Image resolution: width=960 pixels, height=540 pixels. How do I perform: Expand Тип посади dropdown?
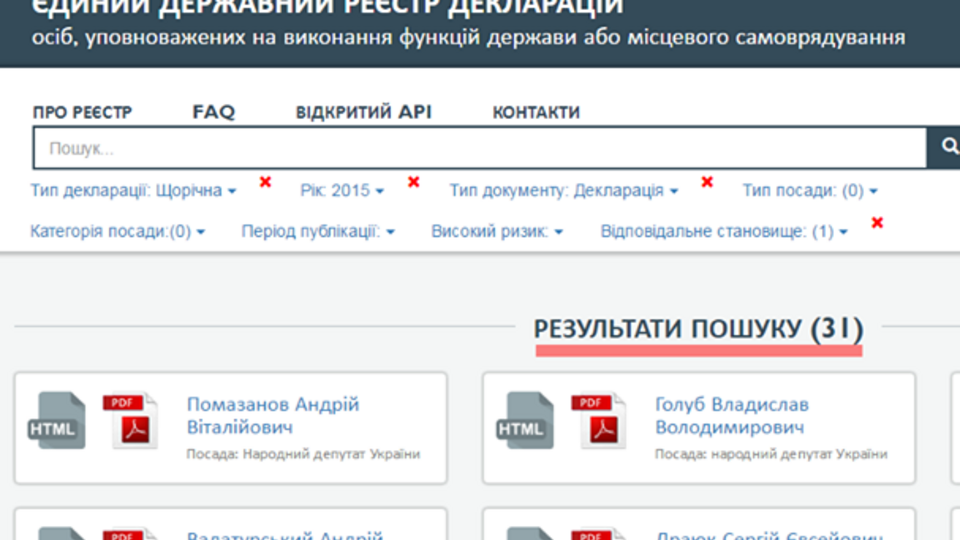pyautogui.click(x=810, y=190)
